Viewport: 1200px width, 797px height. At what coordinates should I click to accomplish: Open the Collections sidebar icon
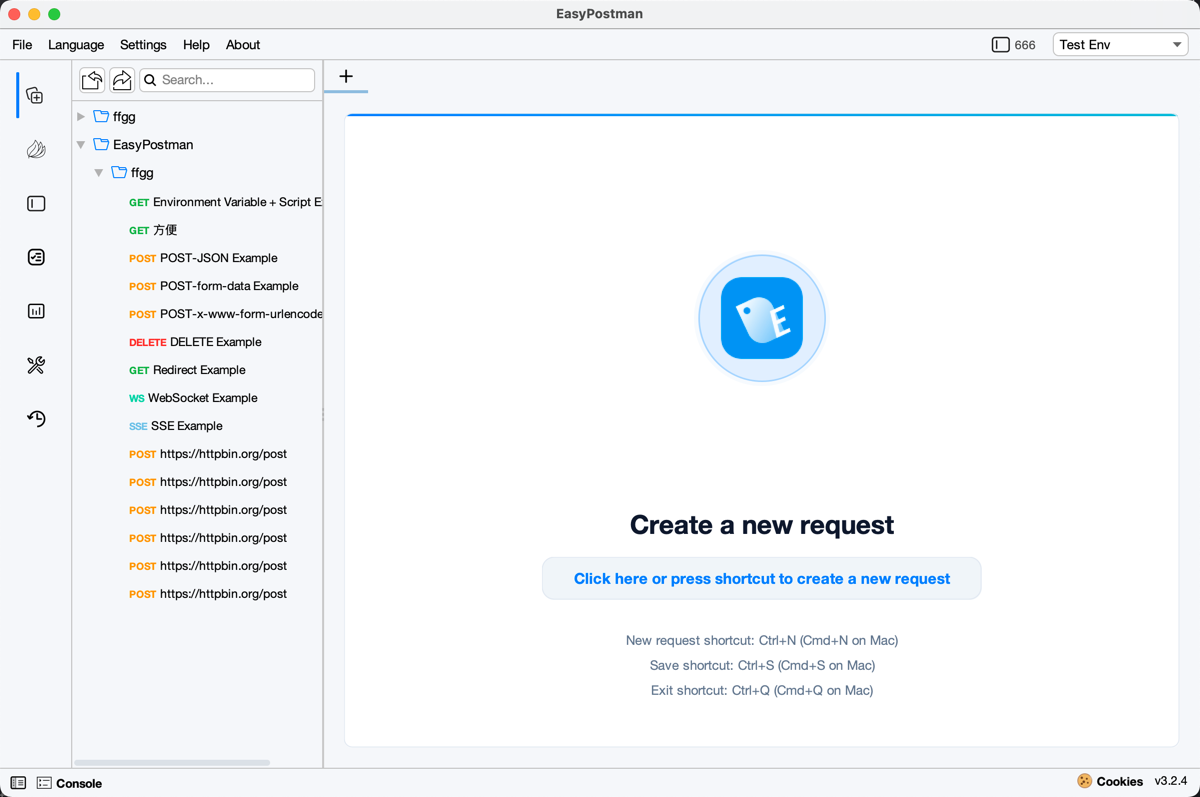click(x=36, y=96)
